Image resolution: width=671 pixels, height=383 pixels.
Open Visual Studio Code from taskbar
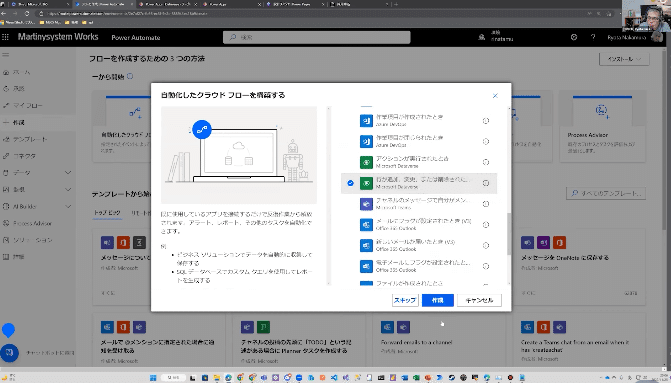click(334, 377)
